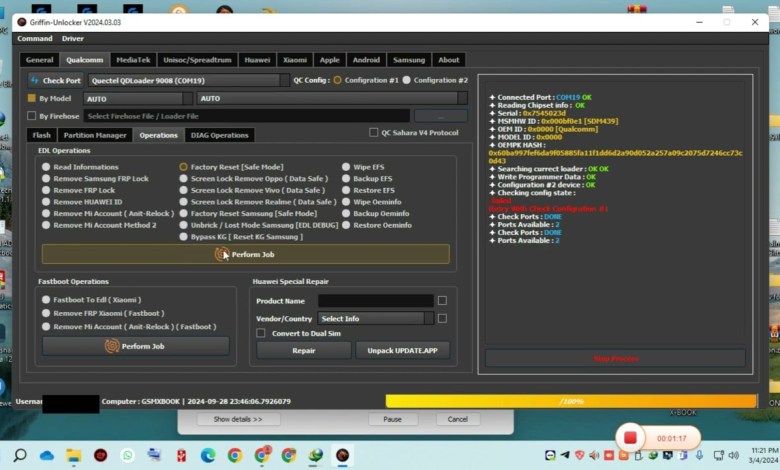Click the volume speaker tray icon
Screen dimensions: 780x470
tap(733, 455)
